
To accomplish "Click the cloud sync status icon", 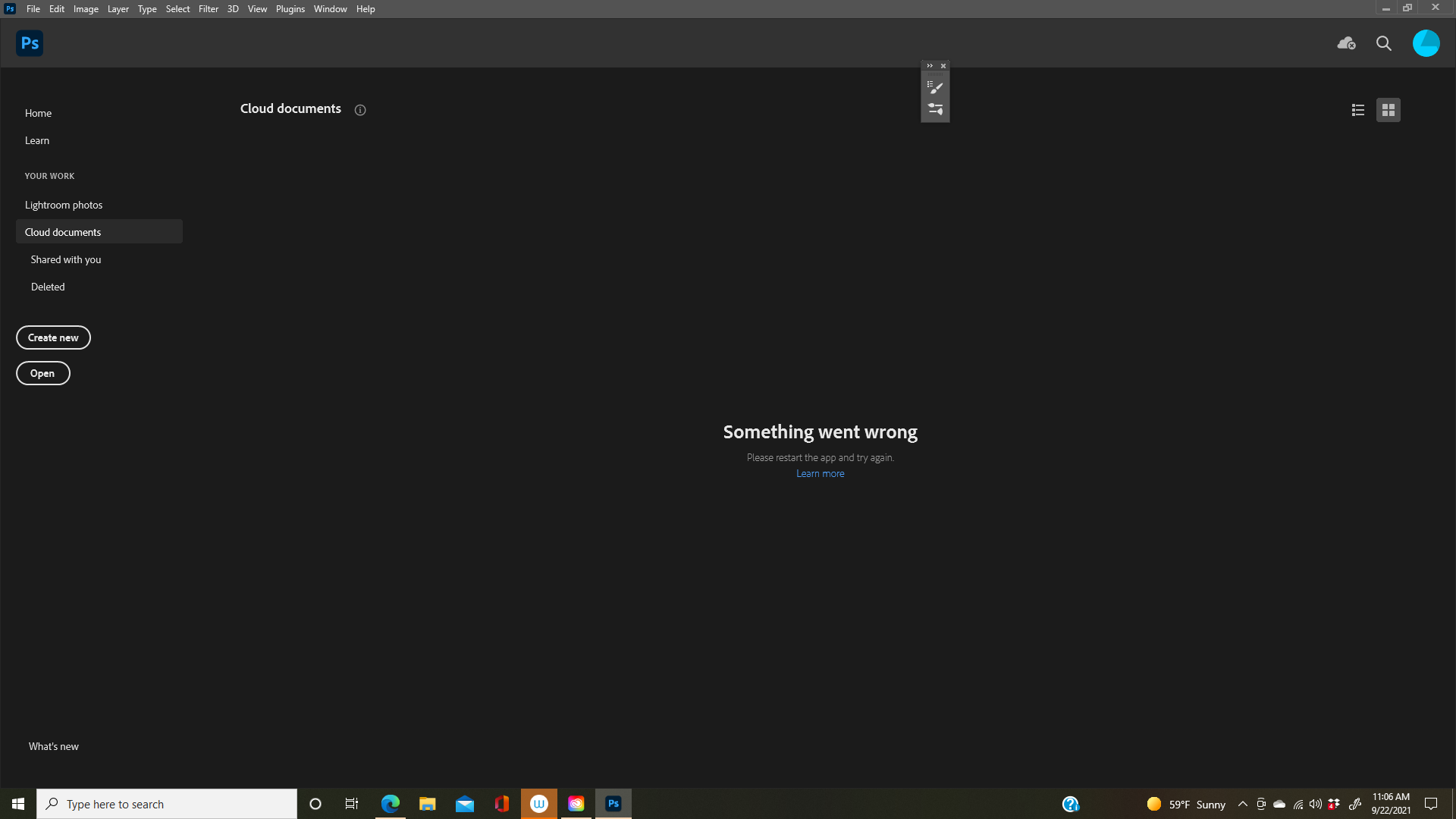I will coord(1346,43).
